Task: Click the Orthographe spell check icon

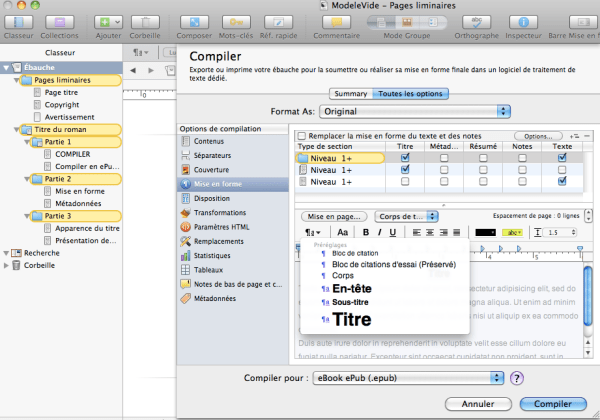Action: tap(476, 22)
